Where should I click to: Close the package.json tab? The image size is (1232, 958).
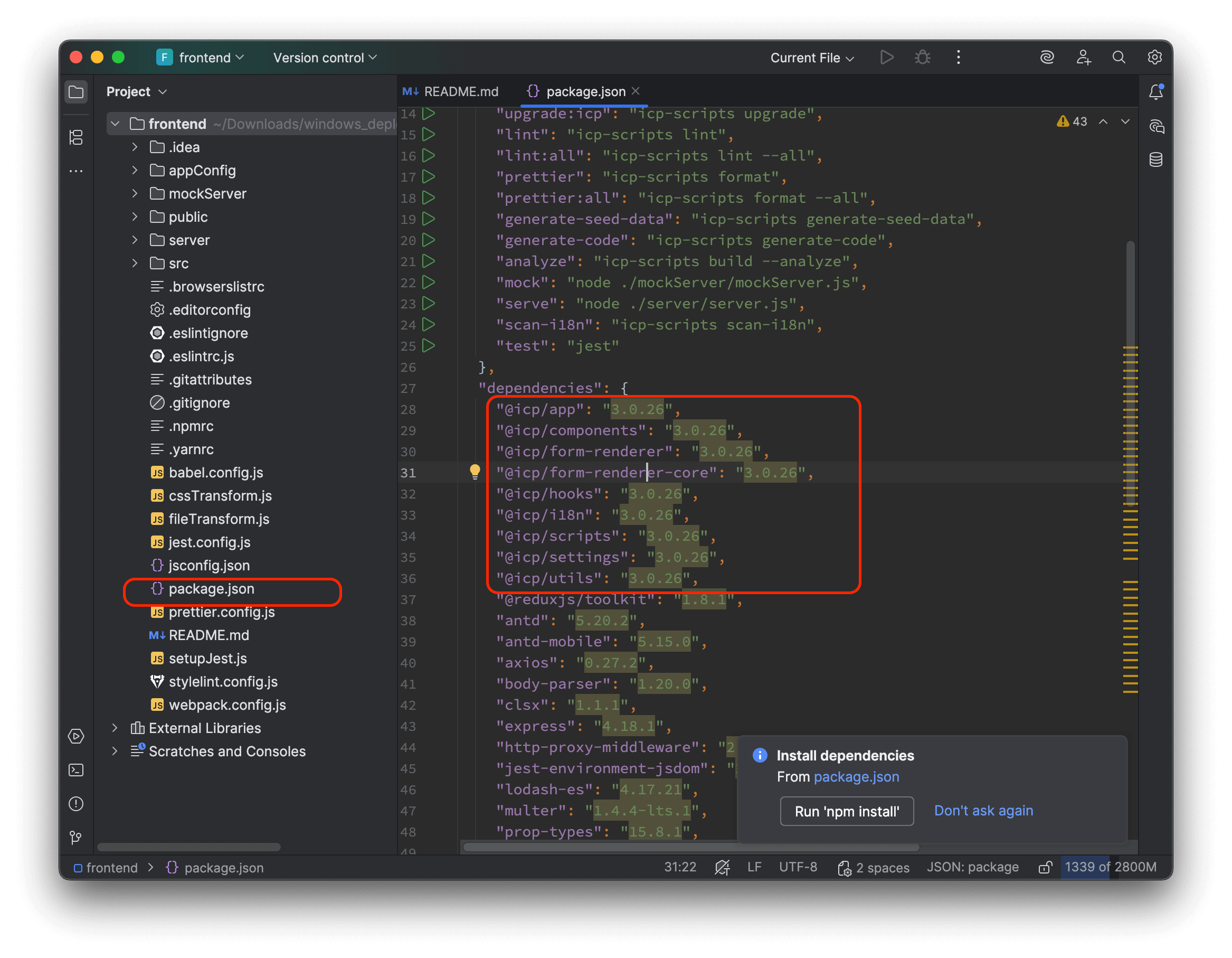[636, 91]
